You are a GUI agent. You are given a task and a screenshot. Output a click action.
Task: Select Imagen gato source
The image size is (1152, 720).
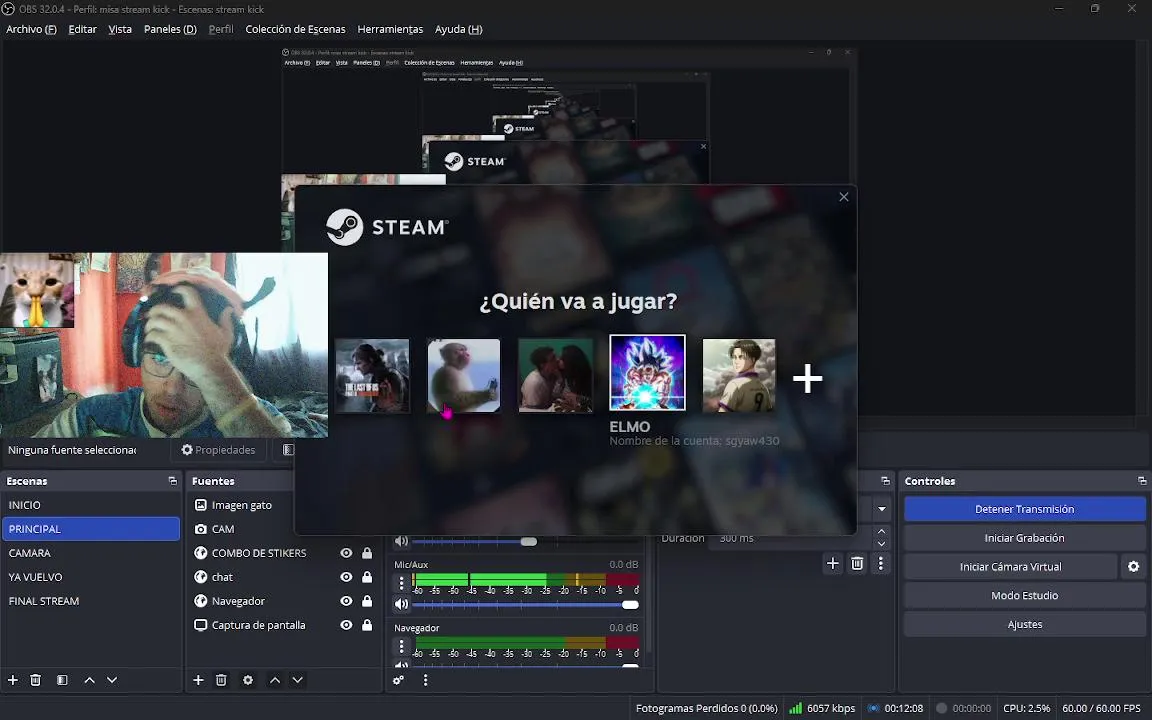(x=242, y=505)
